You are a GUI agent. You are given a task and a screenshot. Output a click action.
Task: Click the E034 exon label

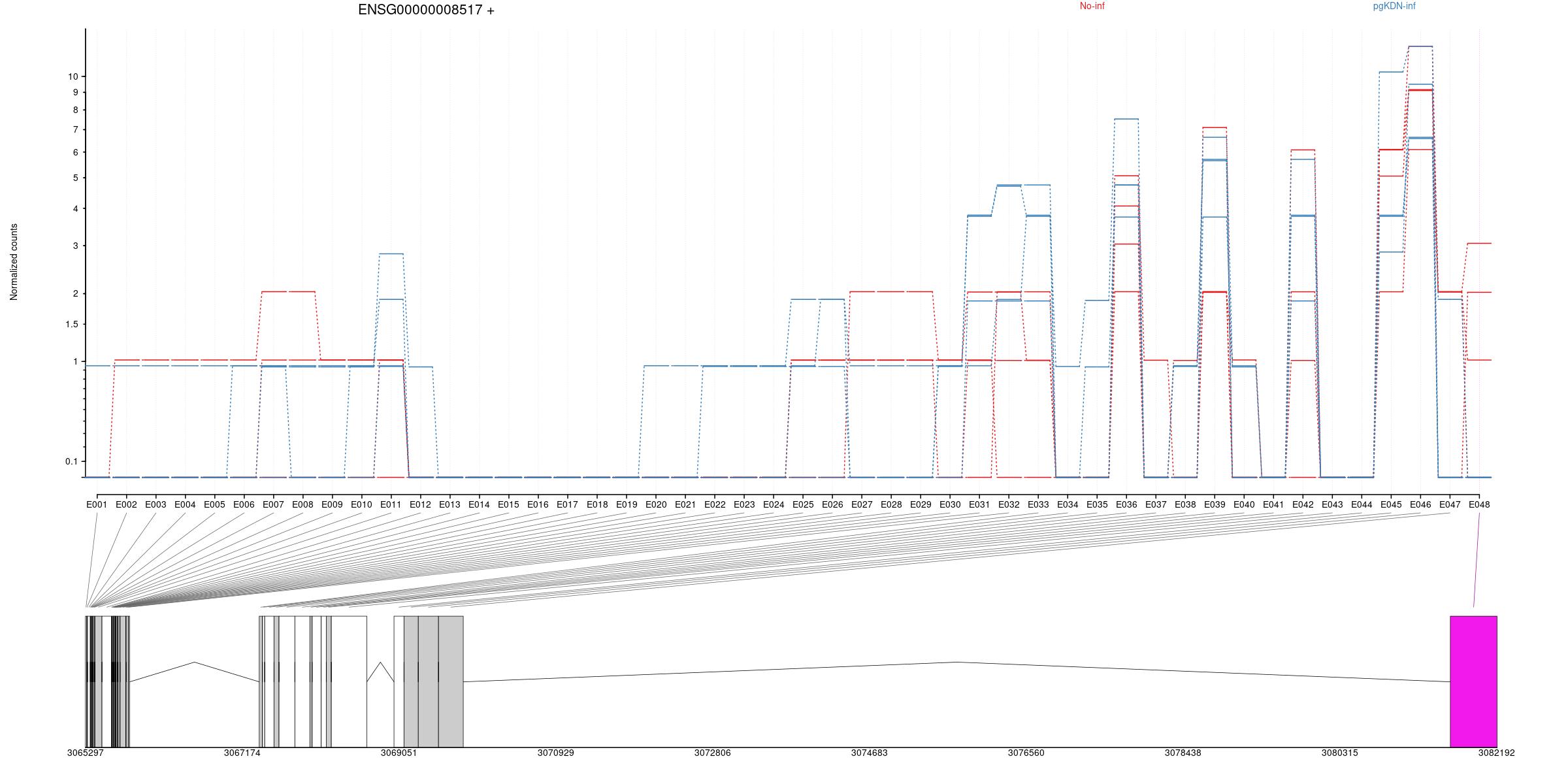[1068, 504]
